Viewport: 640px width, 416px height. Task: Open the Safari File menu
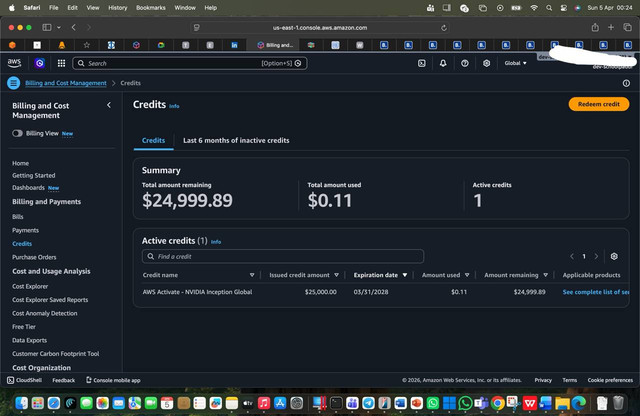53,8
